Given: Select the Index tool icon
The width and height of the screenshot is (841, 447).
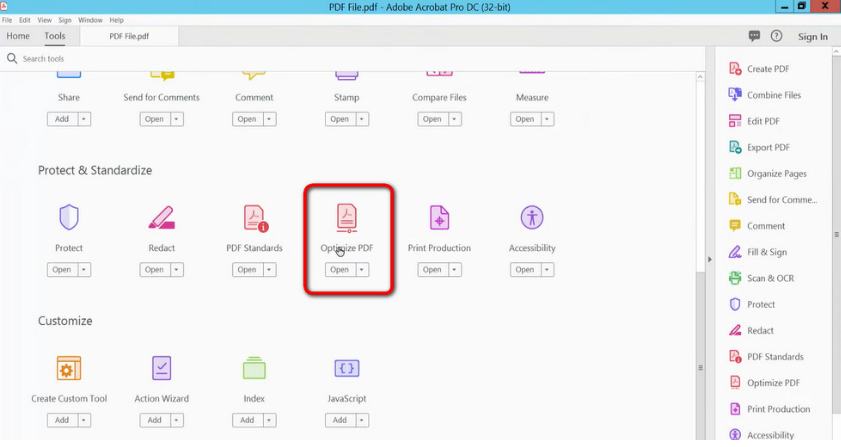Looking at the screenshot, I should 254,368.
